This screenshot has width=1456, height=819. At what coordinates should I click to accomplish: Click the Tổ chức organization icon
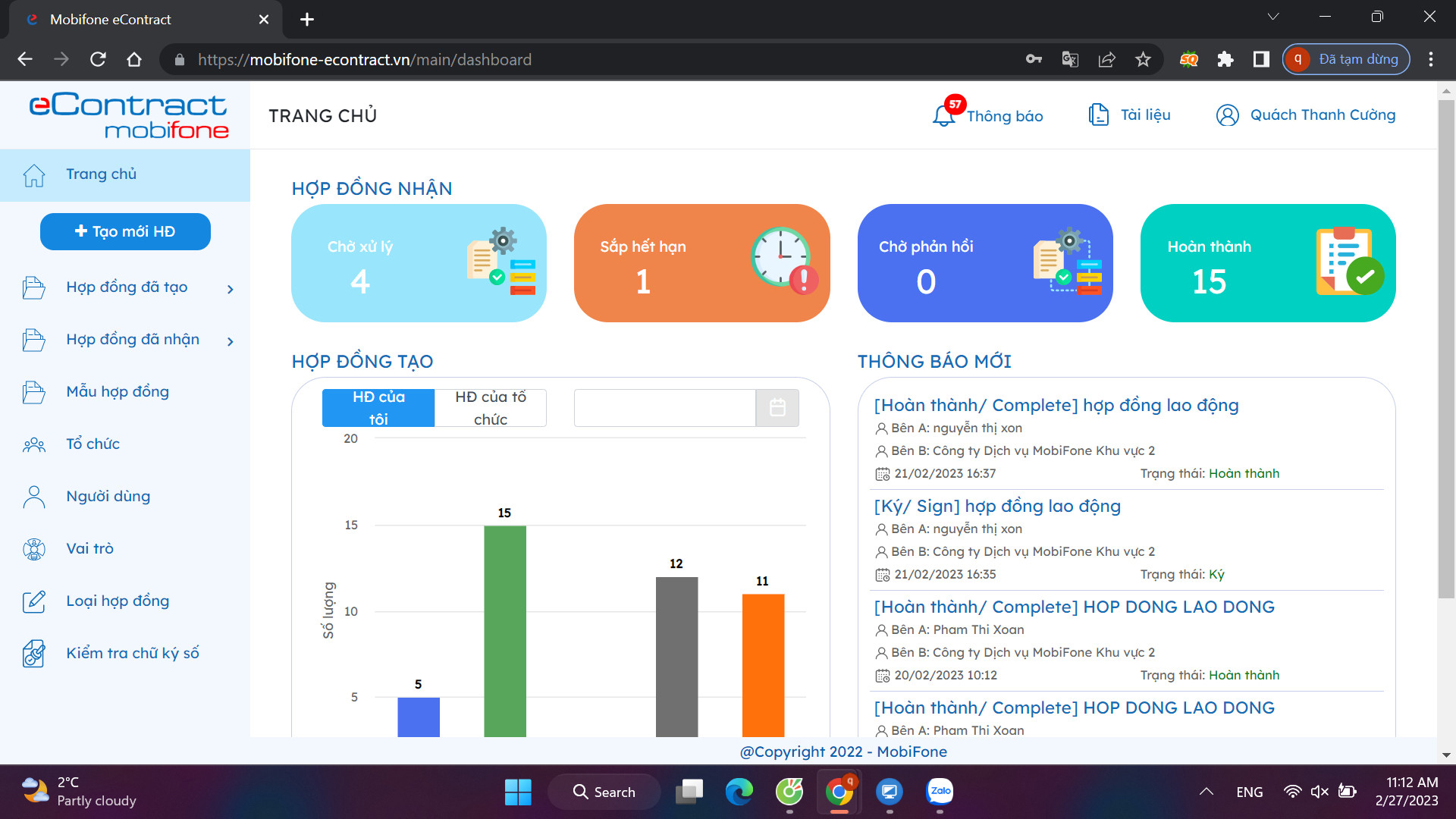(34, 444)
